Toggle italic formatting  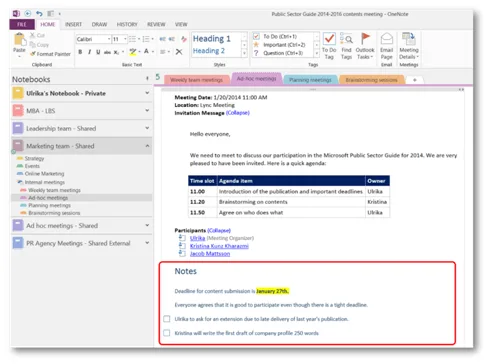pyautogui.click(x=89, y=52)
